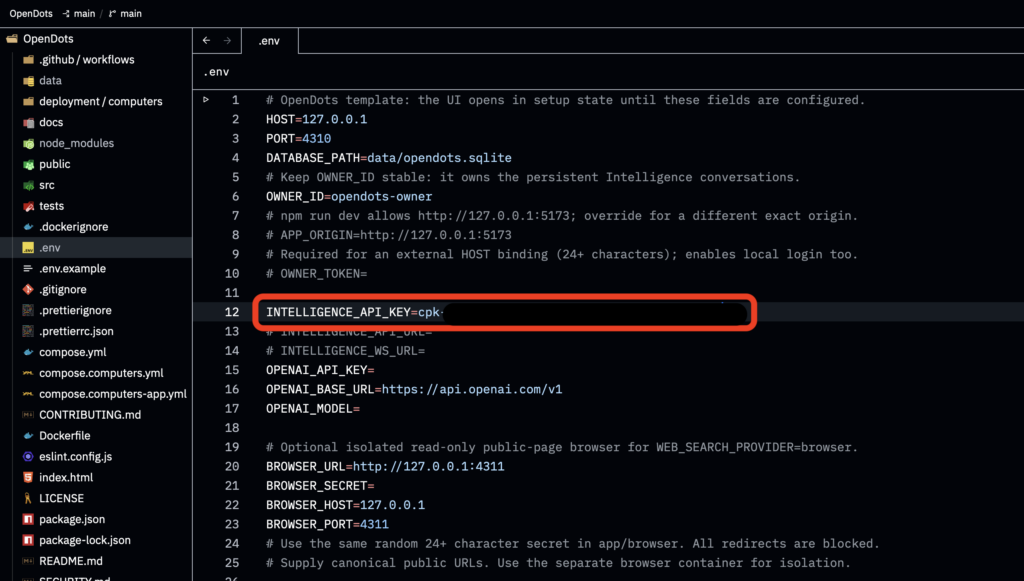This screenshot has height=581, width=1024.
Task: Click the DATABASE_PATH=data/opendots.sqlite line
Action: [x=389, y=158]
